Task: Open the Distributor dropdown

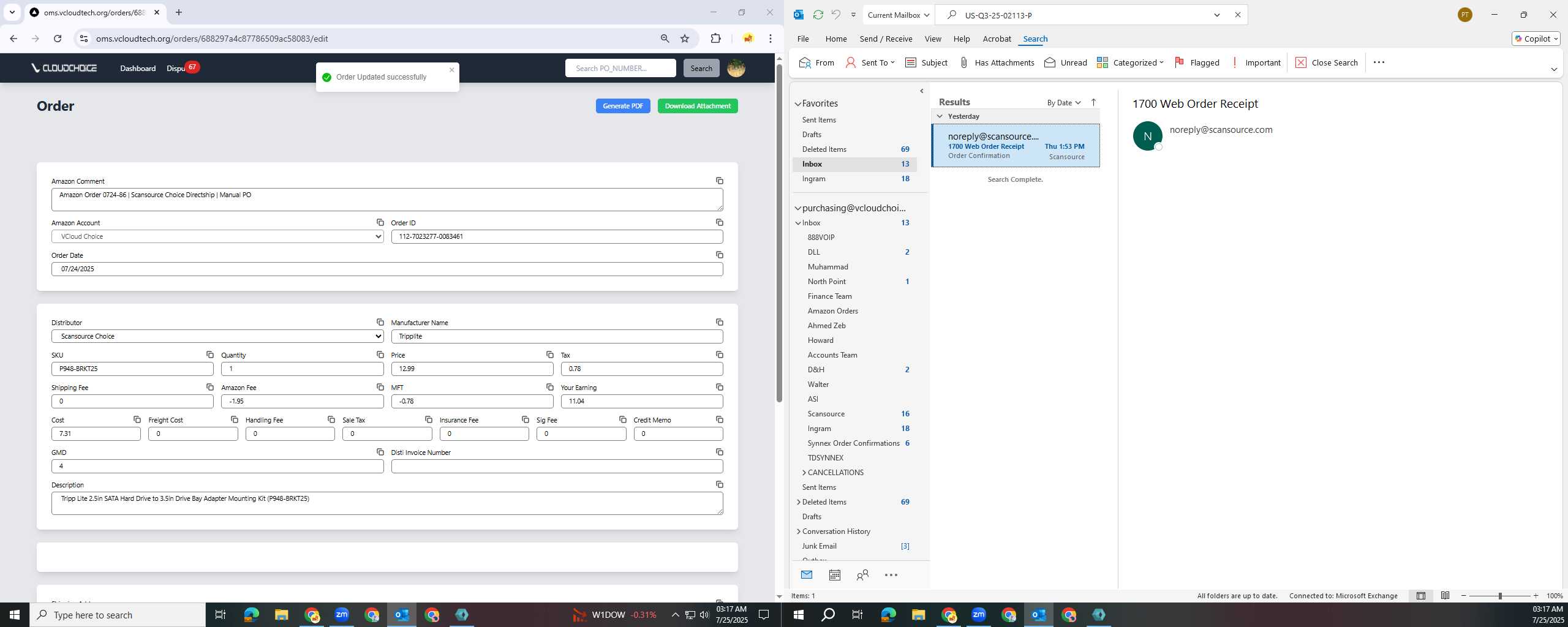Action: coord(217,336)
